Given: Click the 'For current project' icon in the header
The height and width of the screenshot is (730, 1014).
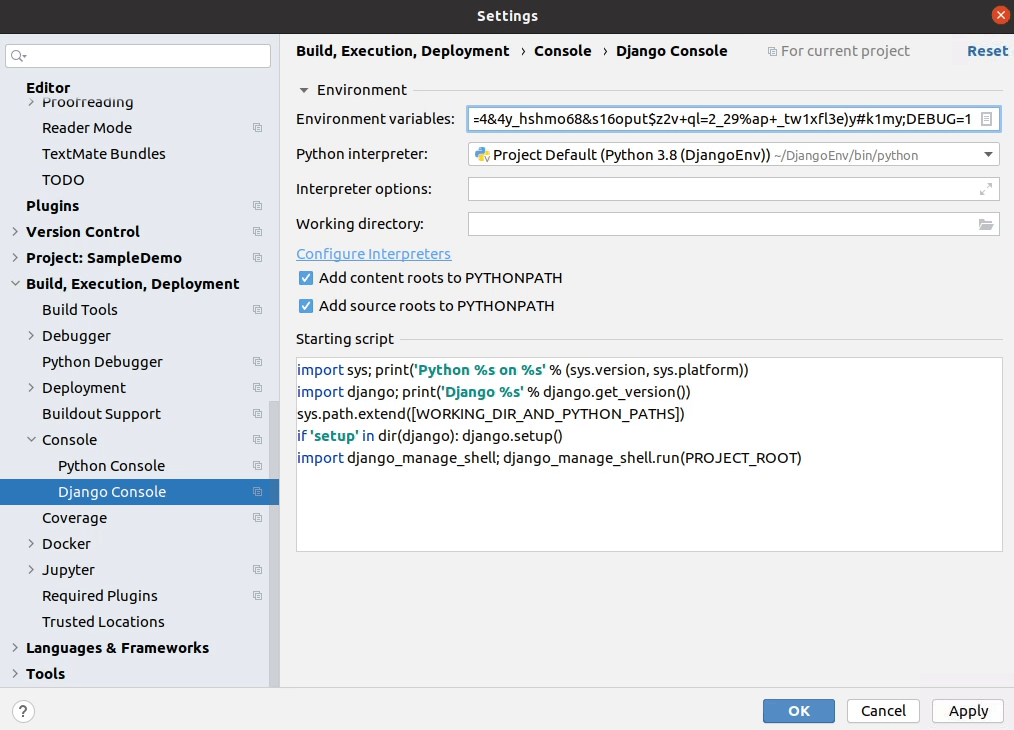Looking at the screenshot, I should (x=773, y=51).
